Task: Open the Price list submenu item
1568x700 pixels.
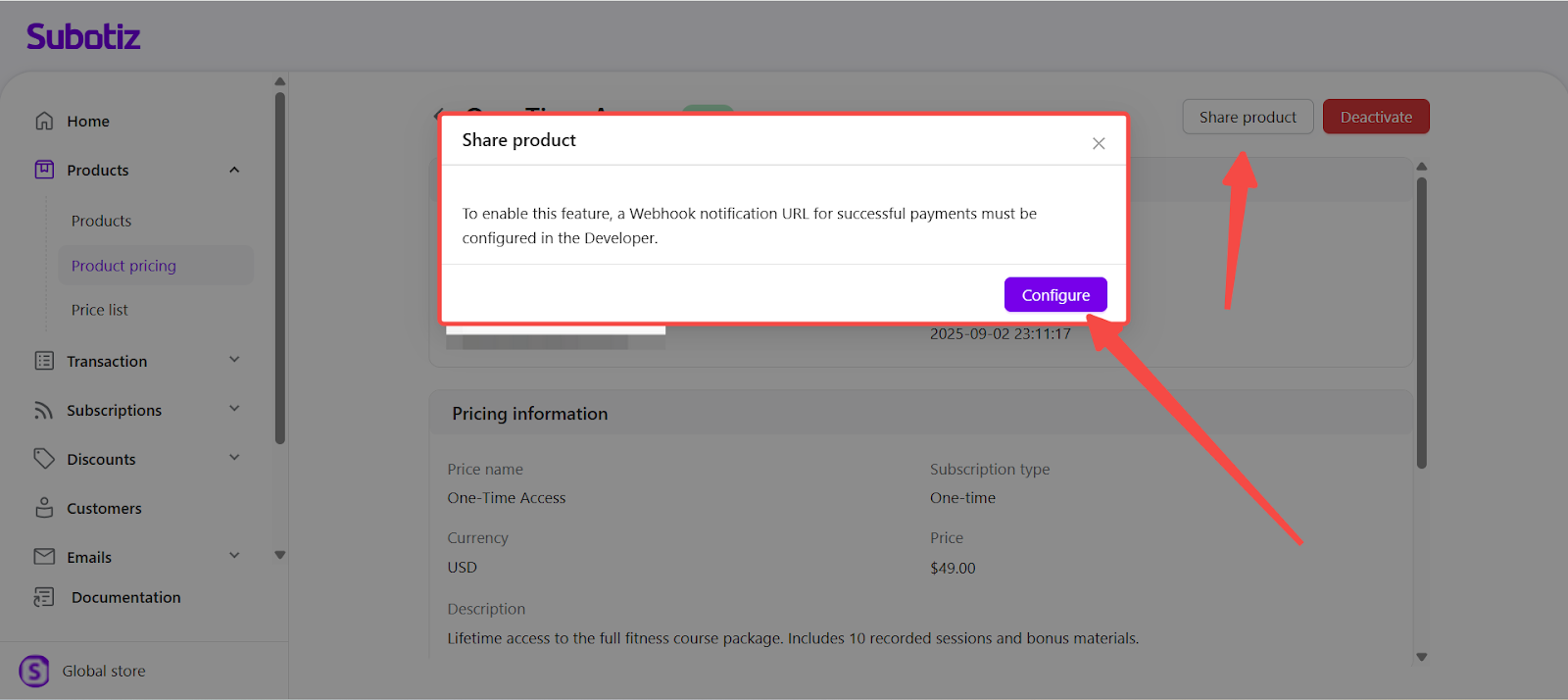Action: [100, 310]
